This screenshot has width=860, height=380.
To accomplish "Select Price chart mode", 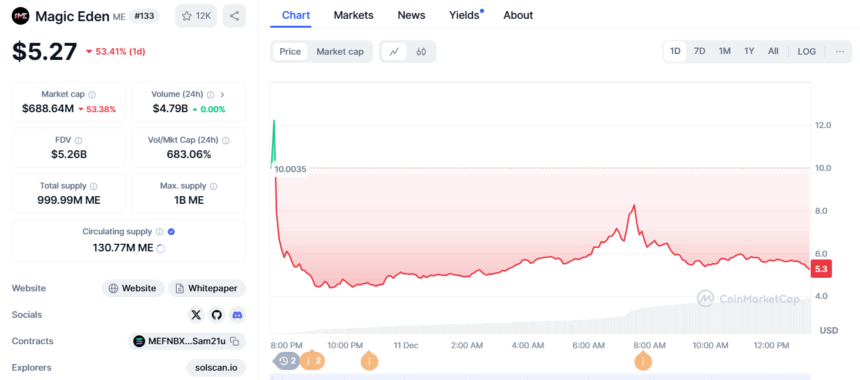I will pos(290,52).
